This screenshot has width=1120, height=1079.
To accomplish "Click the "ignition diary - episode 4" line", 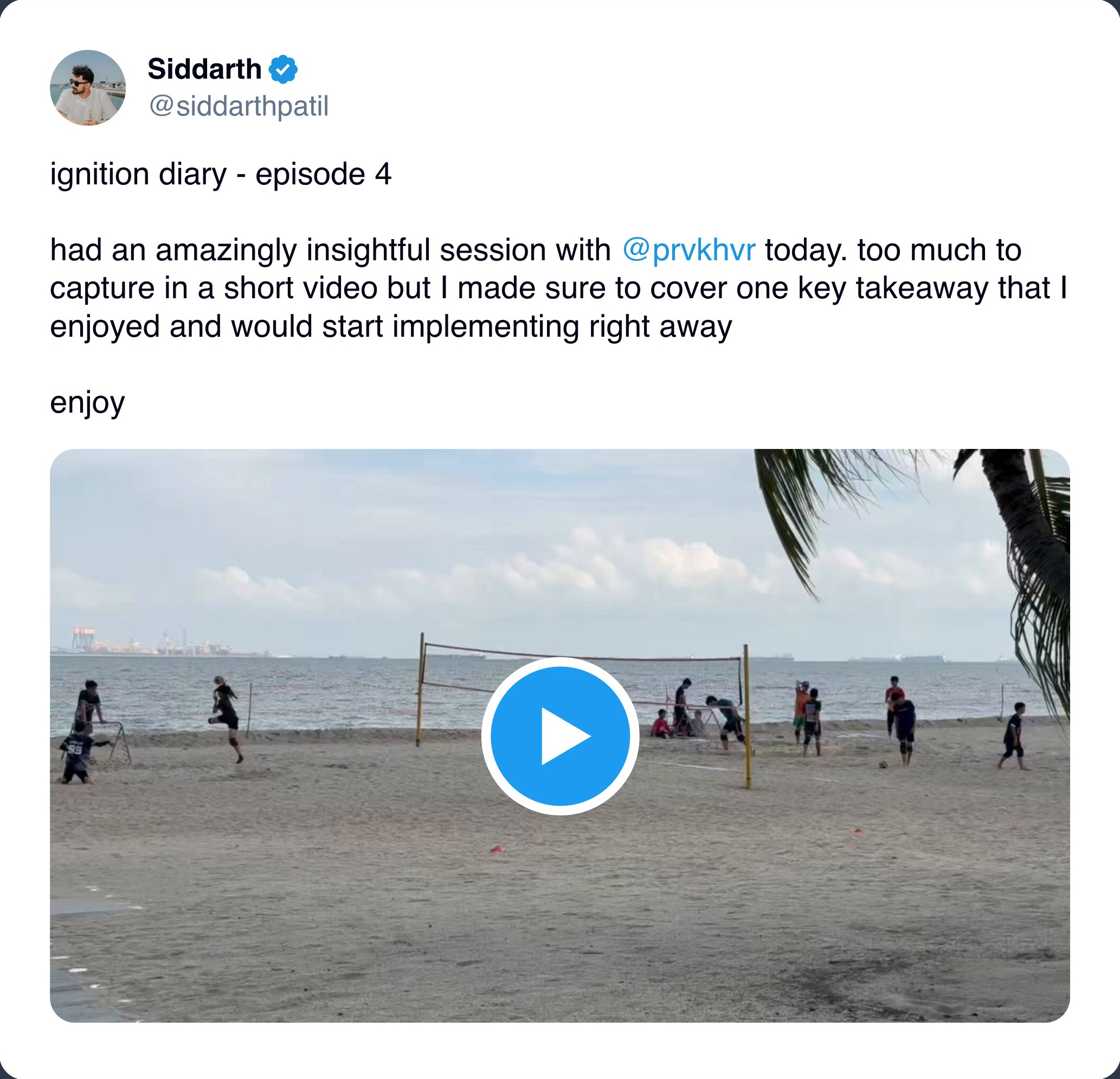I will [221, 174].
